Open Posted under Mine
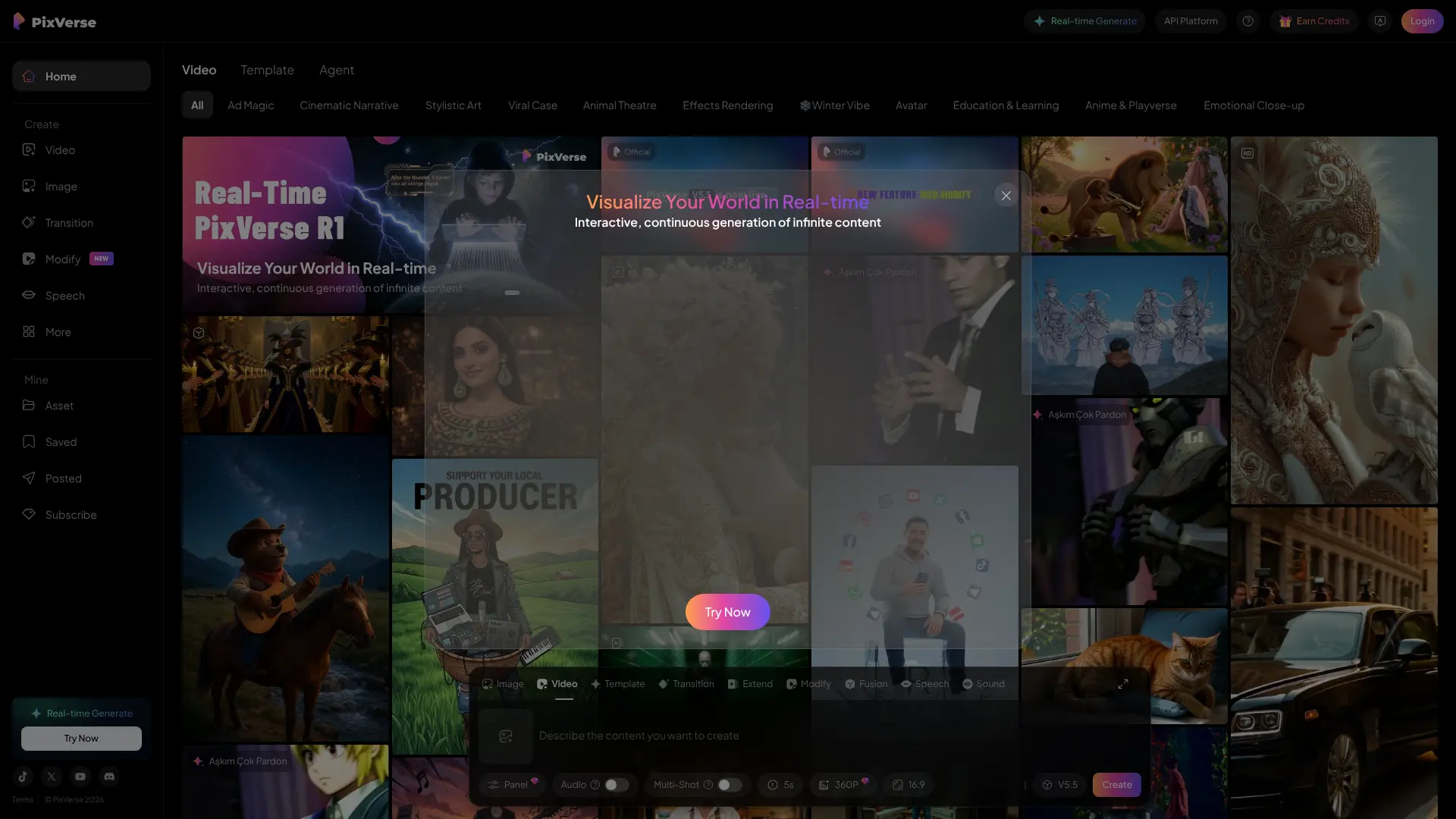This screenshot has height=819, width=1456. (81, 479)
